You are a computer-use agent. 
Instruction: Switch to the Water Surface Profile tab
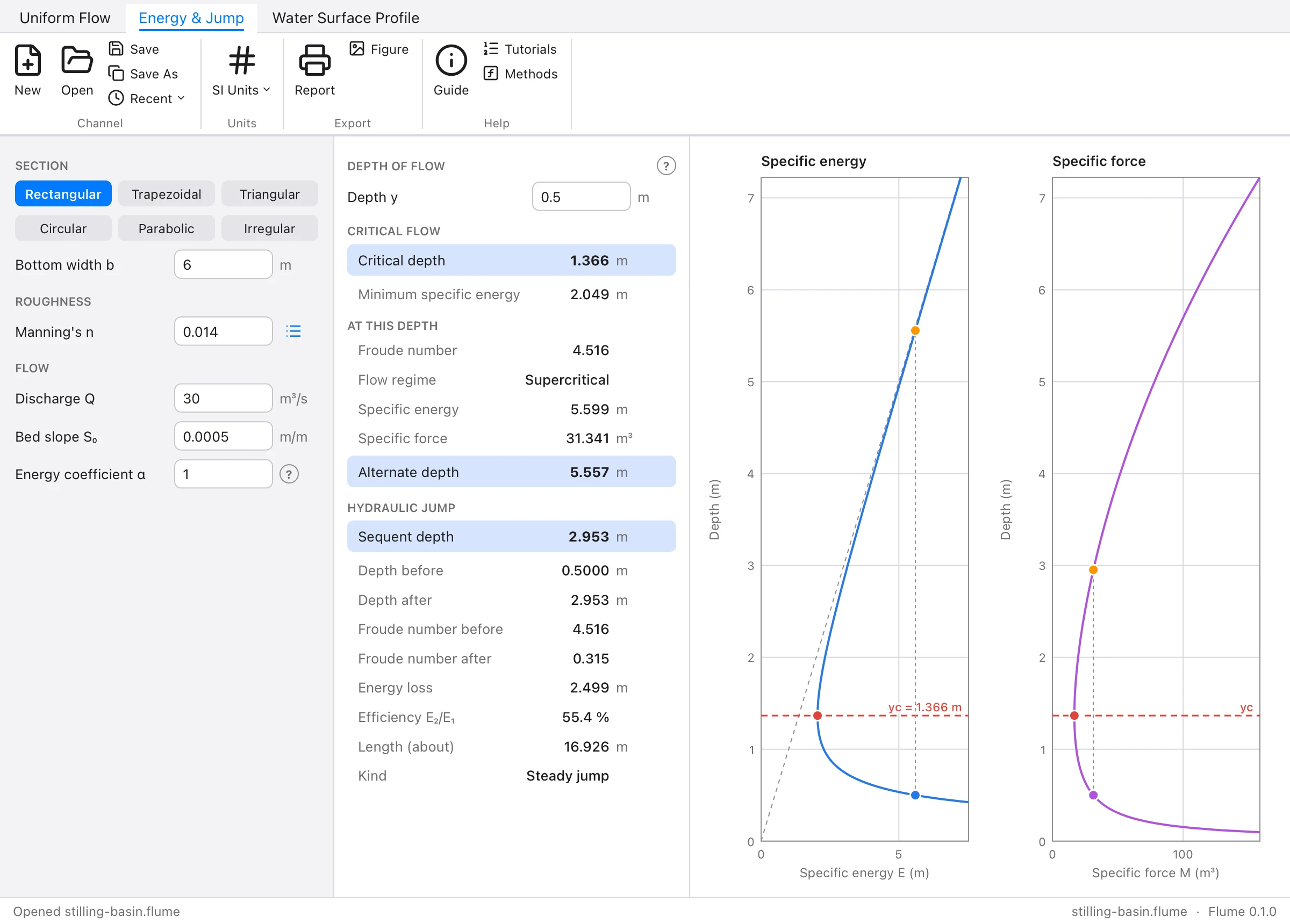(x=346, y=18)
